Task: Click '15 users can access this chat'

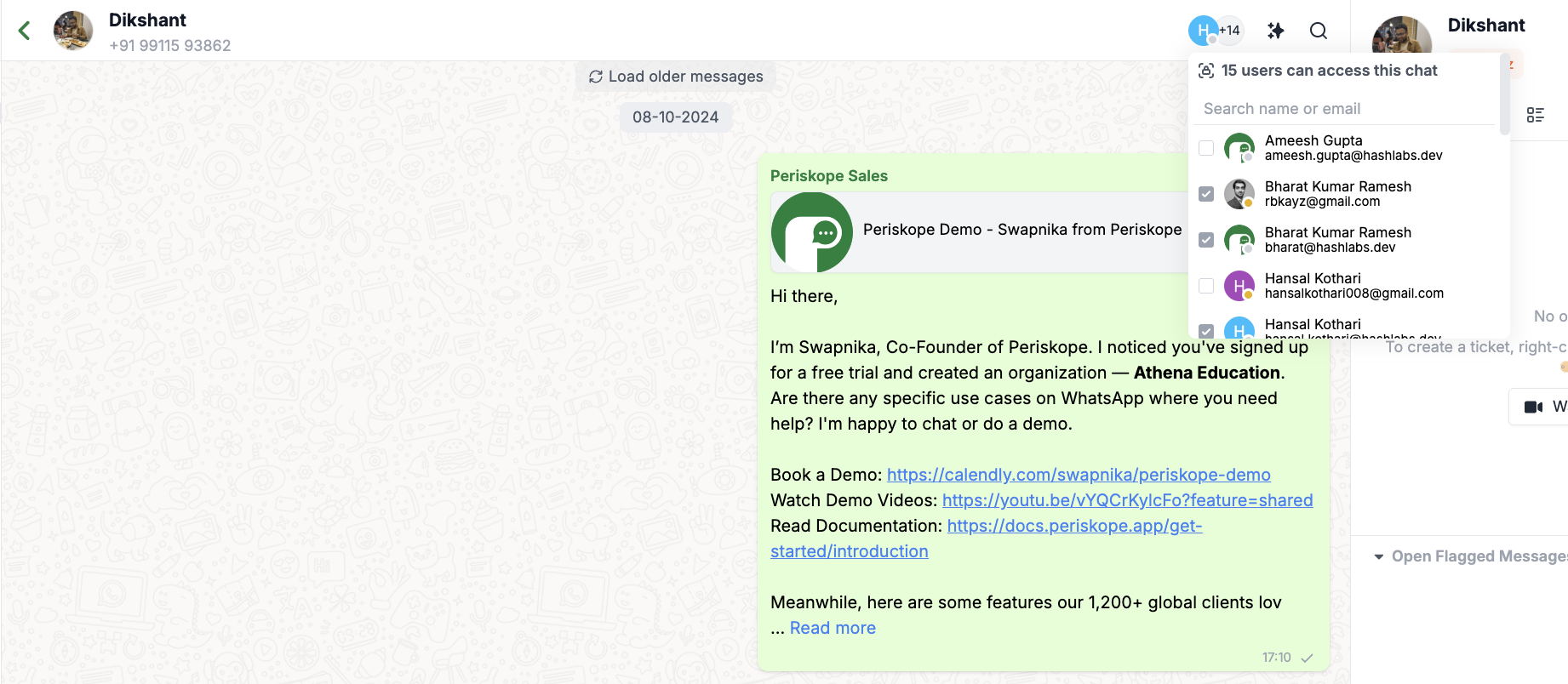Action: point(1330,71)
